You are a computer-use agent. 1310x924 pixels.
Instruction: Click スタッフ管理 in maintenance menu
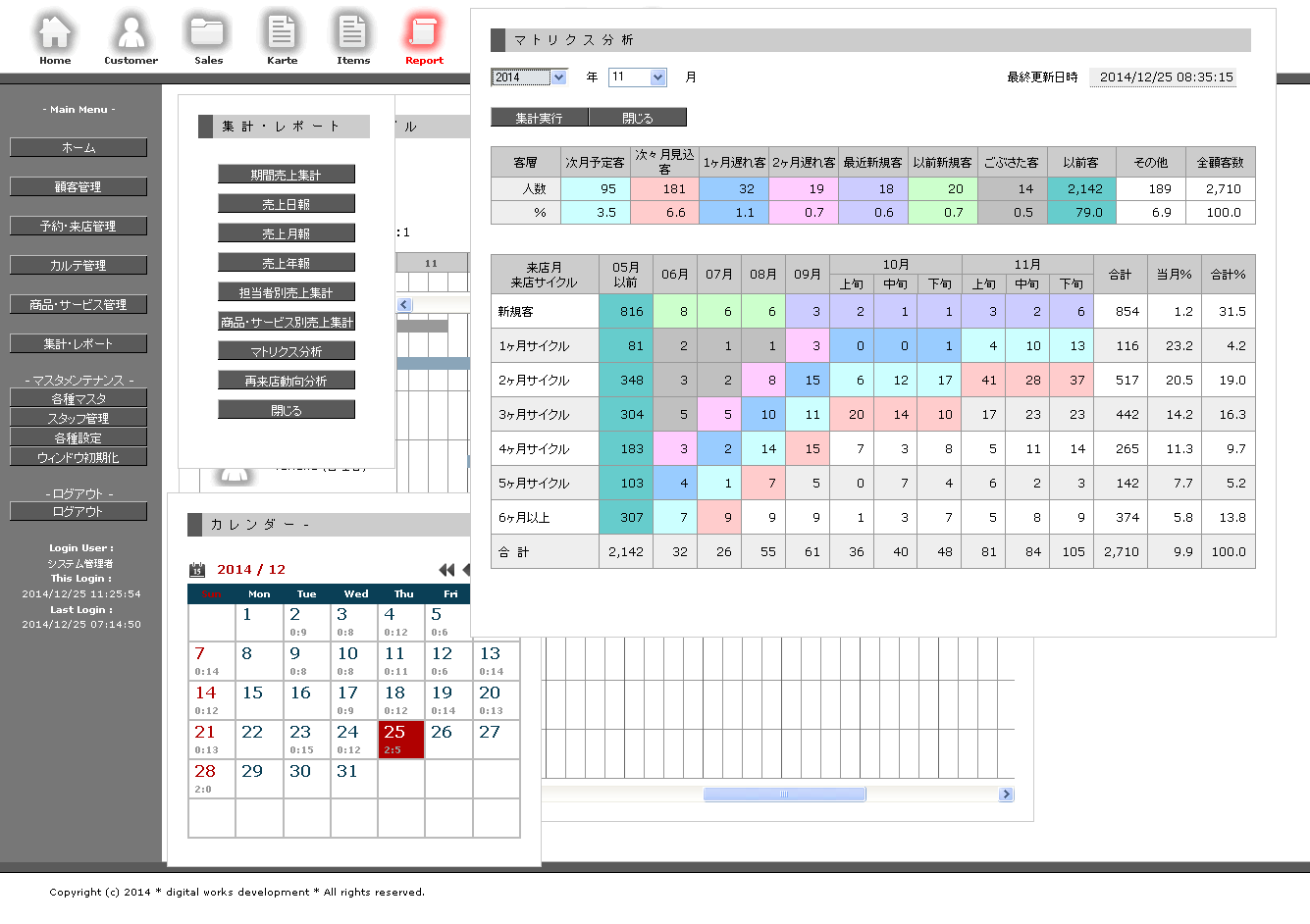pyautogui.click(x=79, y=418)
